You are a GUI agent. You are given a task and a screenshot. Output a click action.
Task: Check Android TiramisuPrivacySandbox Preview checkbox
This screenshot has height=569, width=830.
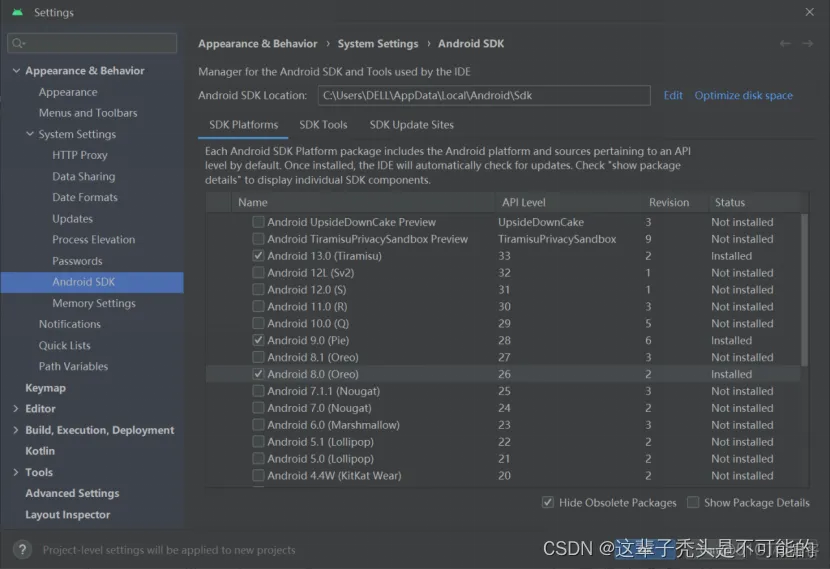point(258,239)
